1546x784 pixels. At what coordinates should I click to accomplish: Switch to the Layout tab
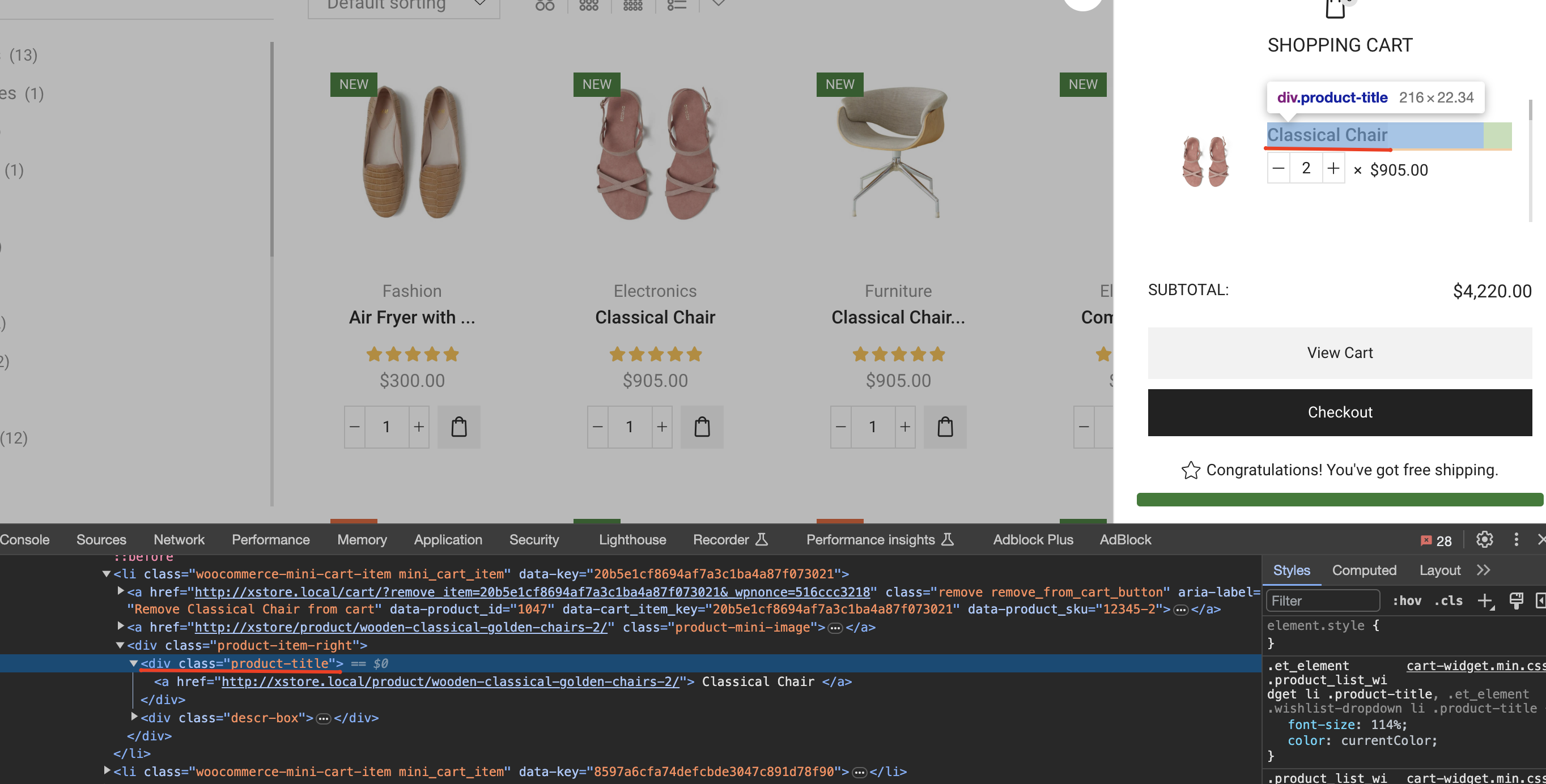(1439, 570)
